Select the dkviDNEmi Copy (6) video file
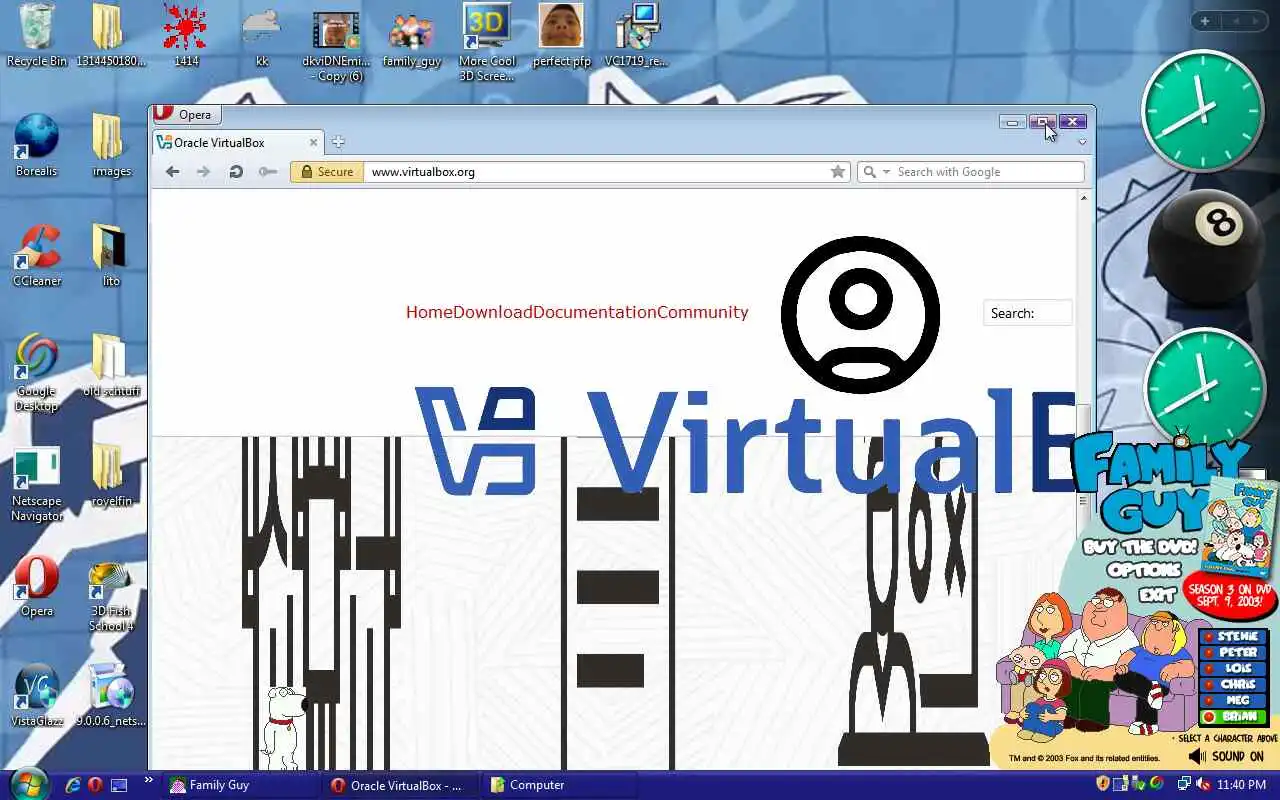This screenshot has width=1280, height=800. pos(336,45)
